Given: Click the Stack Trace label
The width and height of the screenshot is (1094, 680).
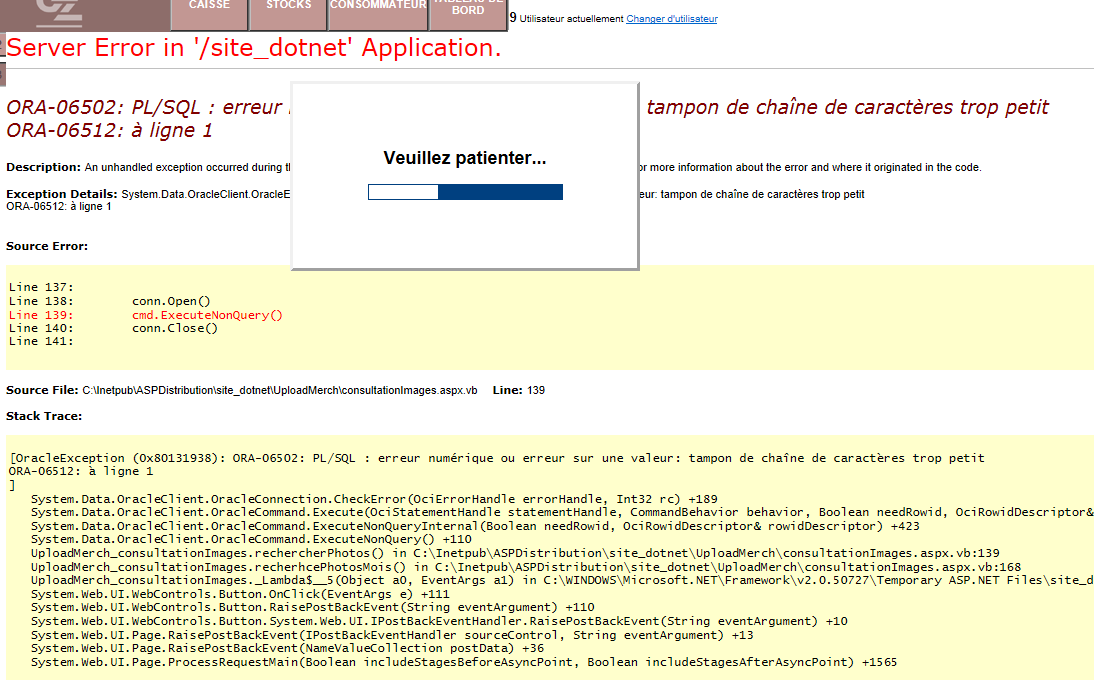Looking at the screenshot, I should click(x=44, y=415).
